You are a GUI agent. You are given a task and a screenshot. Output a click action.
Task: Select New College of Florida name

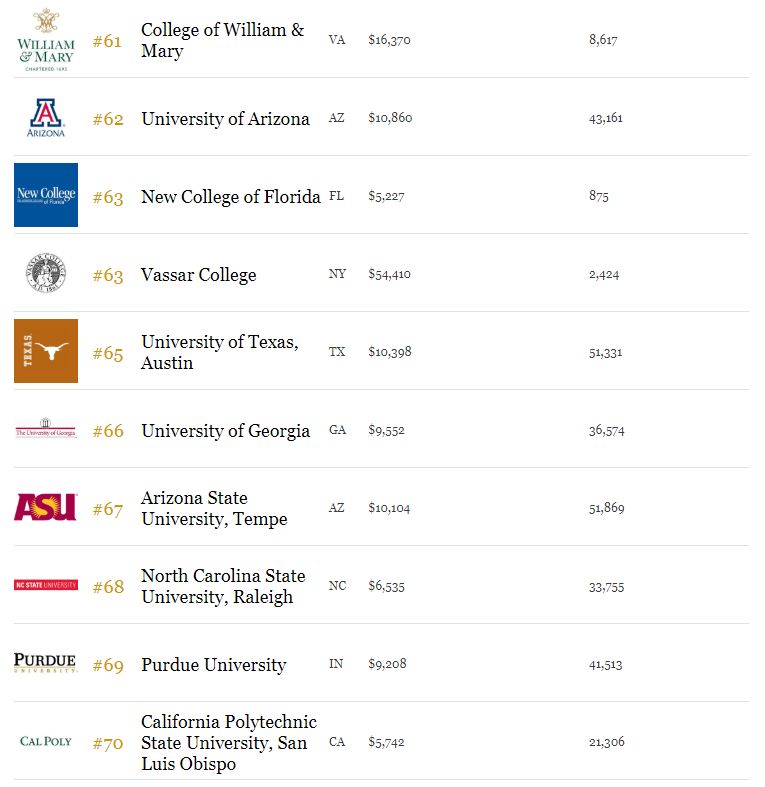click(x=230, y=197)
